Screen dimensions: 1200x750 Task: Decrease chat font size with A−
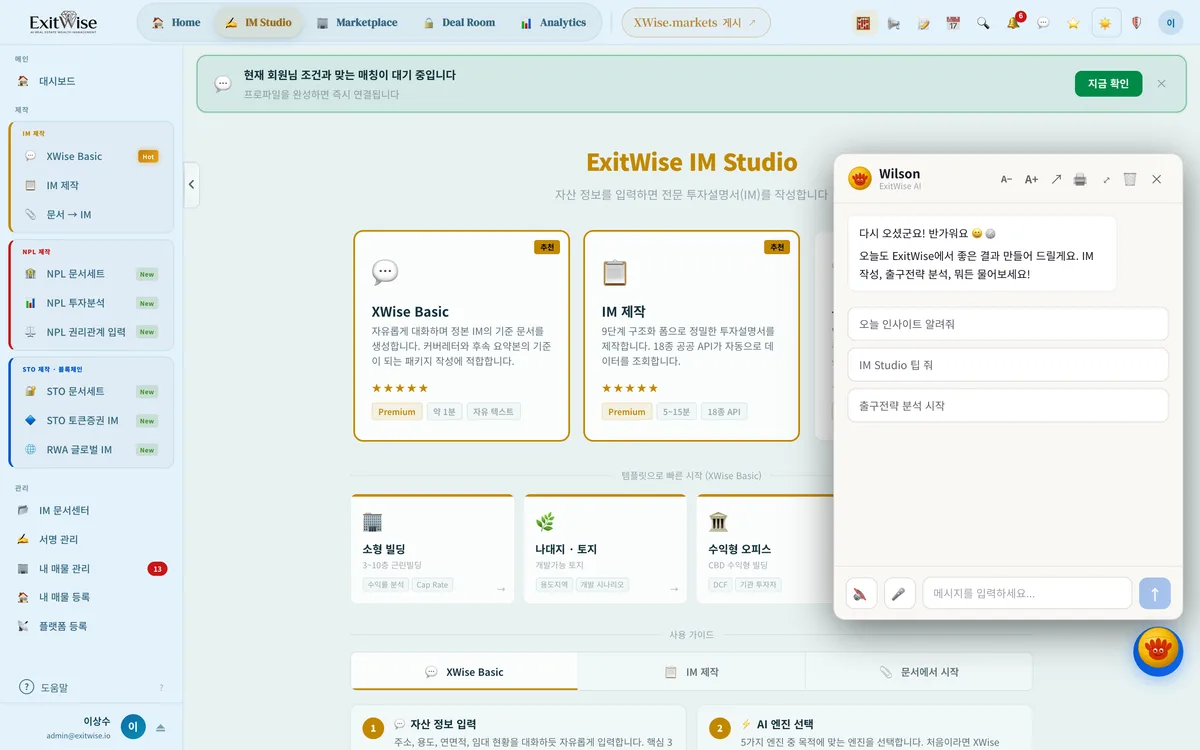click(1006, 179)
